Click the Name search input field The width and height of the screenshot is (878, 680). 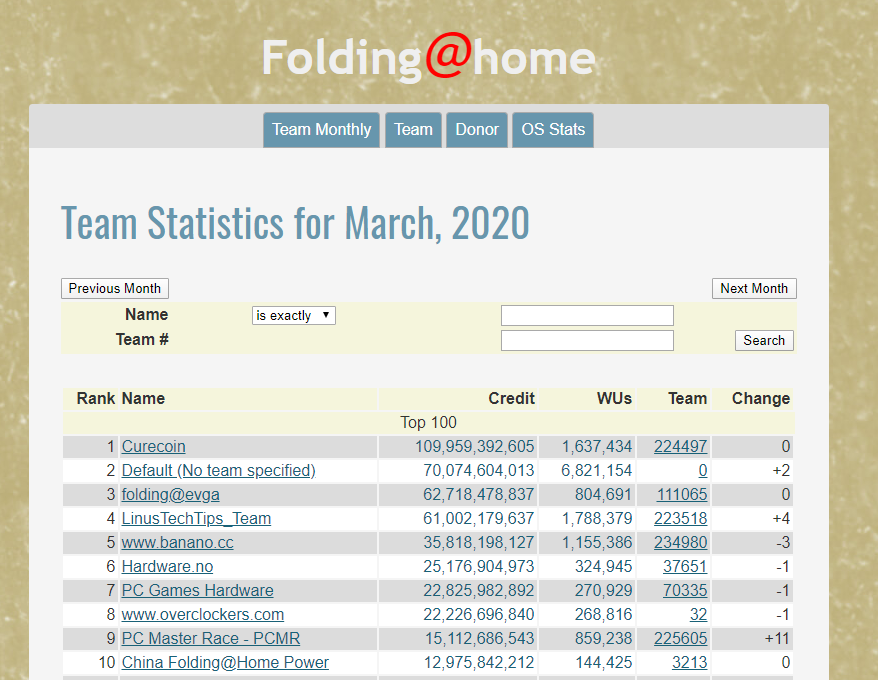pos(587,315)
